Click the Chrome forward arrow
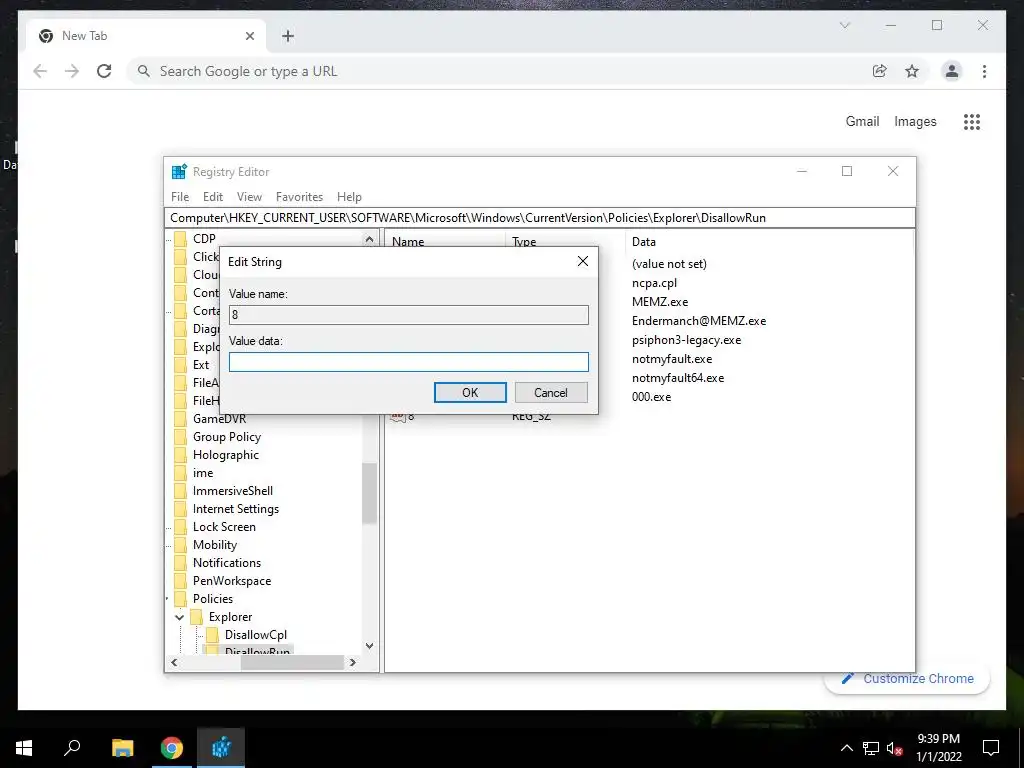 (x=72, y=71)
